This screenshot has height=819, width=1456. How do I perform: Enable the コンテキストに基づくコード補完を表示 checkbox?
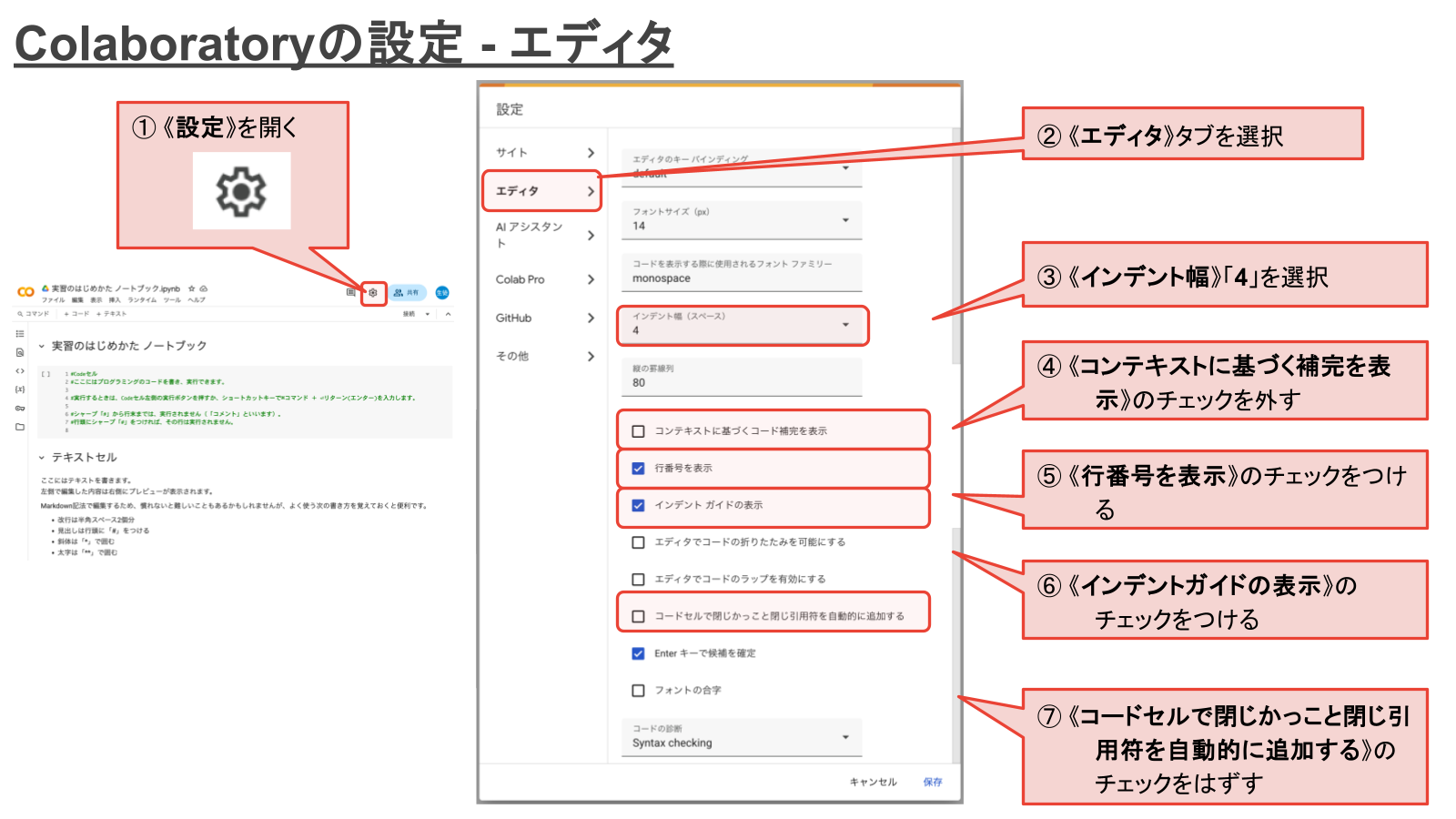point(638,431)
